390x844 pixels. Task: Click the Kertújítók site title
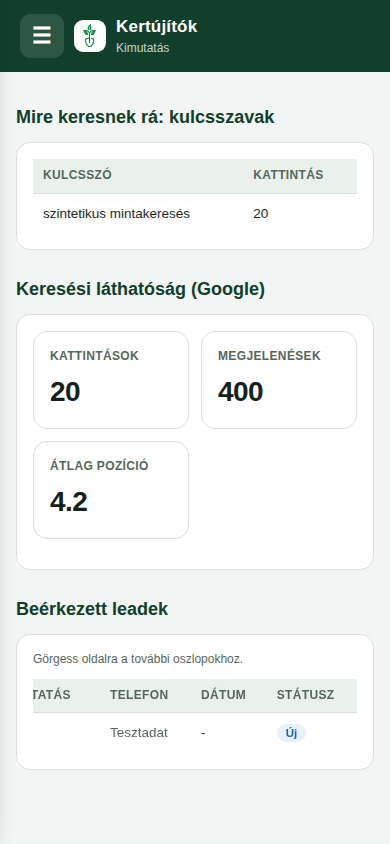(x=157, y=26)
